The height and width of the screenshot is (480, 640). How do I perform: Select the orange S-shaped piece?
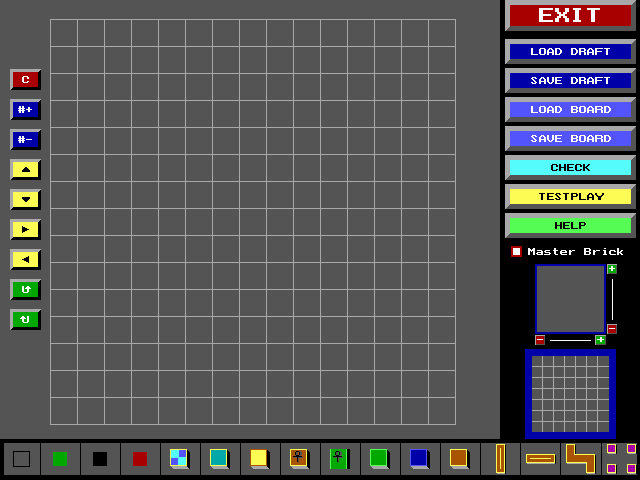580,459
